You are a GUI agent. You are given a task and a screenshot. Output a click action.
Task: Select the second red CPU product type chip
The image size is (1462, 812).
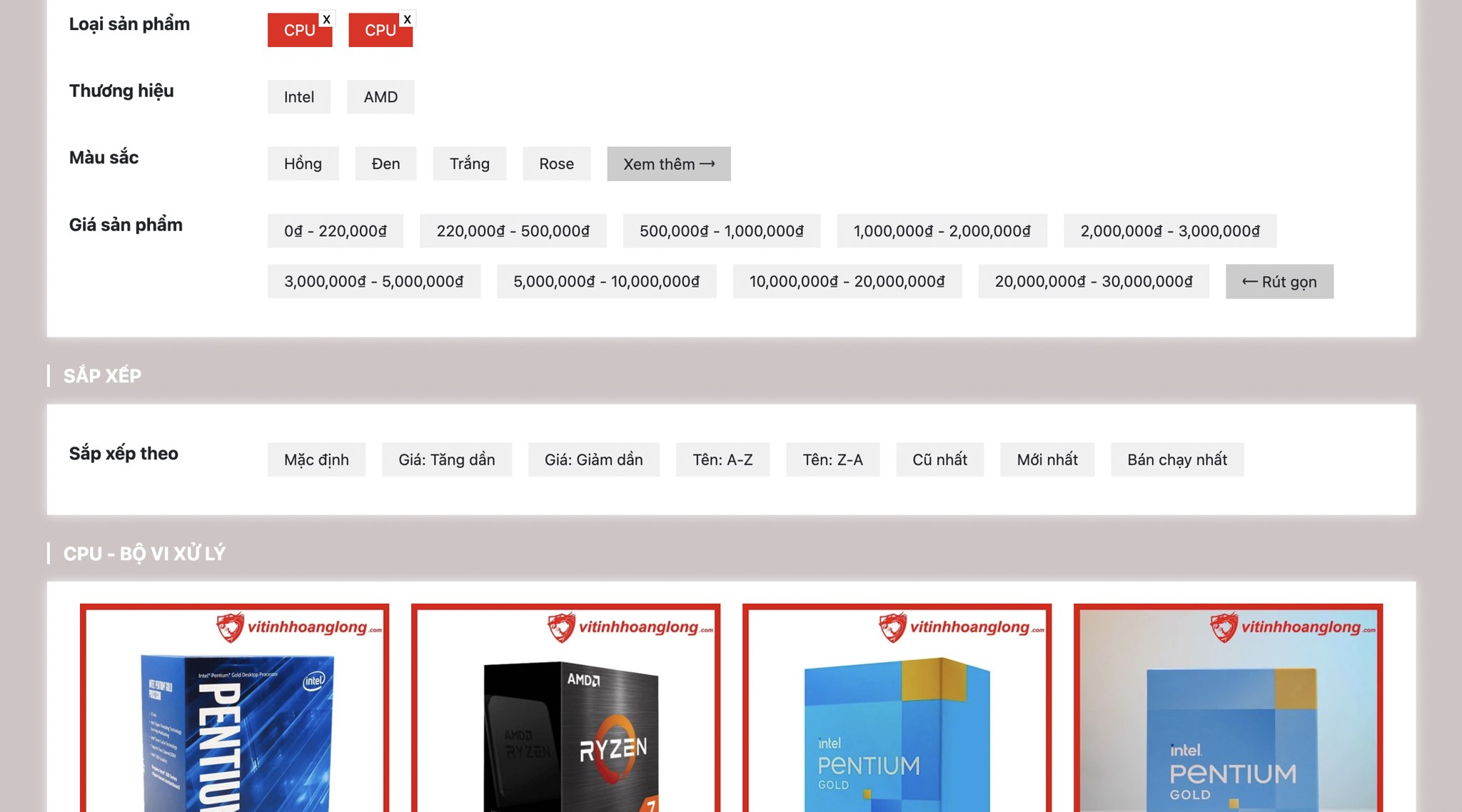(380, 30)
